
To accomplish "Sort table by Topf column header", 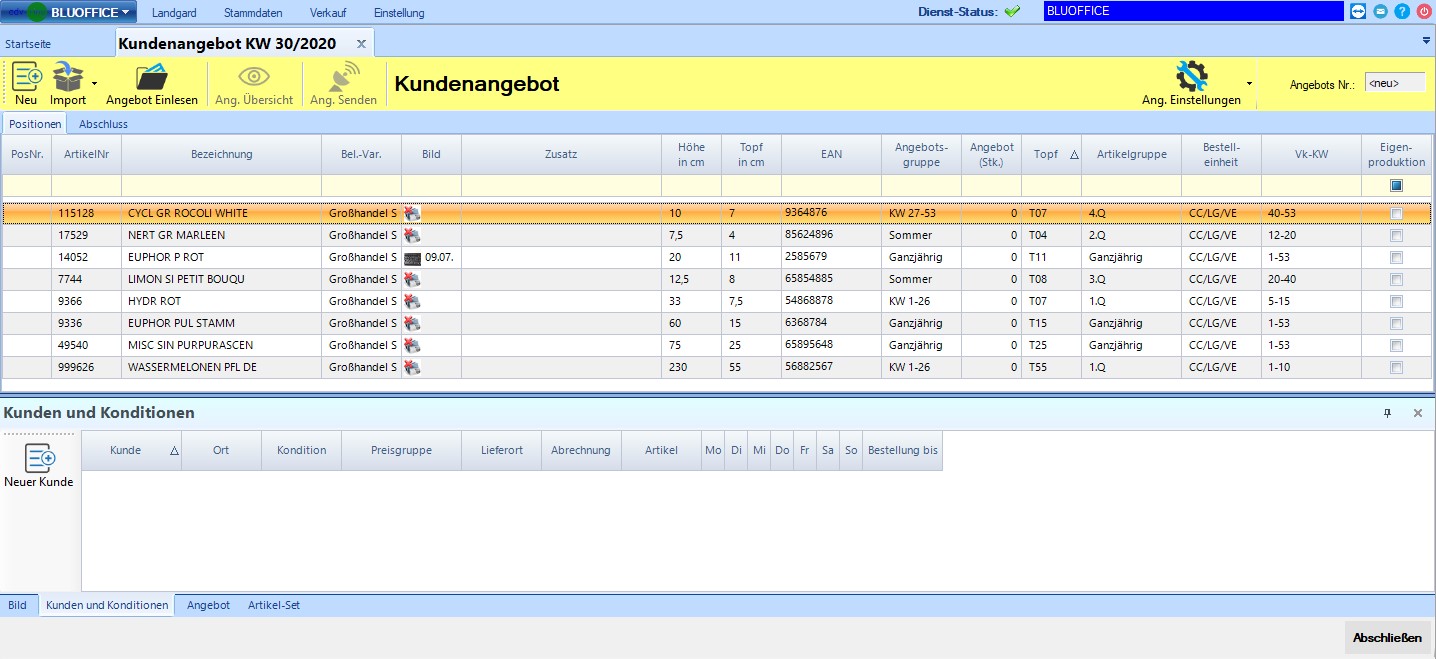I will 1050,154.
